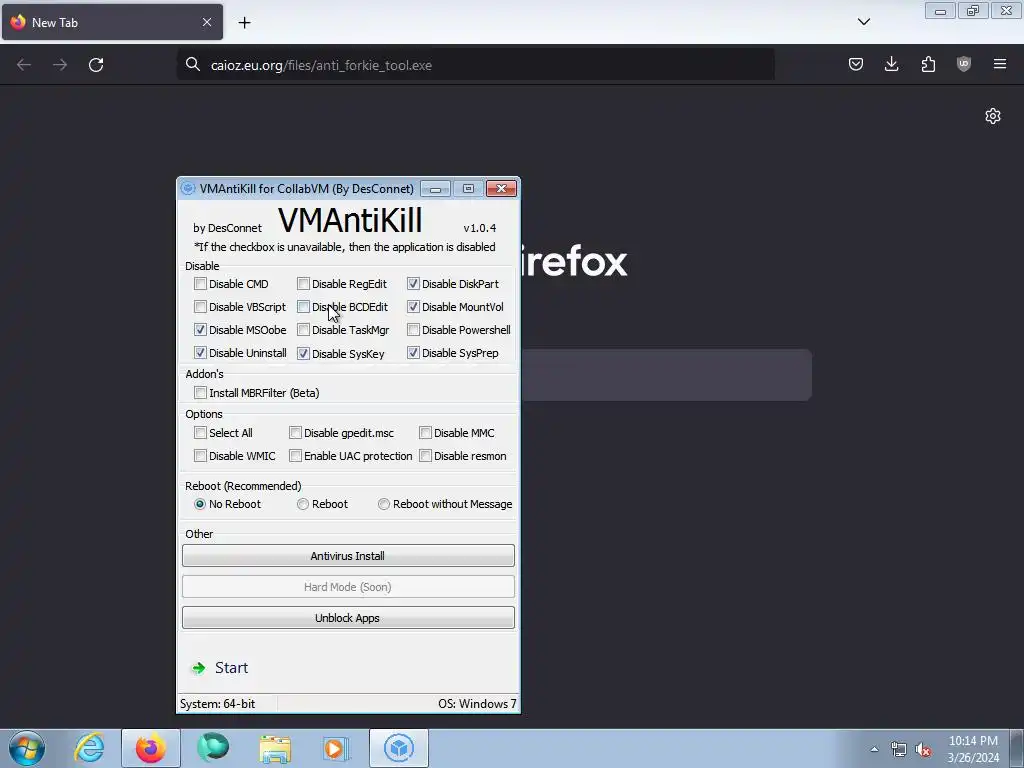
Task: Click OS: Windows 7 status text
Action: tap(477, 703)
